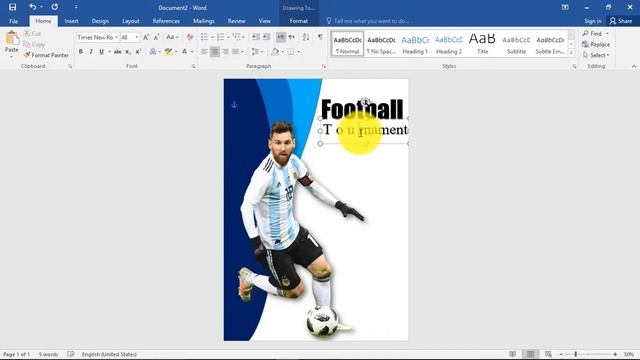The height and width of the screenshot is (360, 640).
Task: Expand the Styles gallery More arrow
Action: (571, 53)
